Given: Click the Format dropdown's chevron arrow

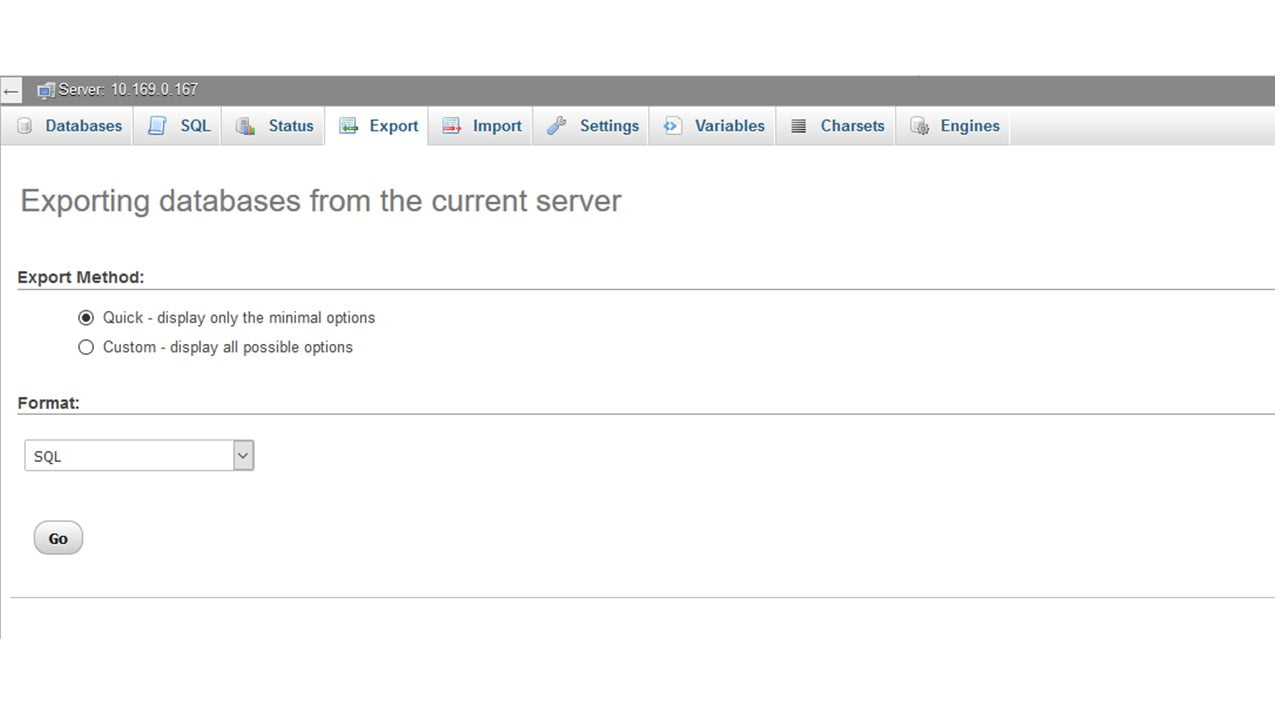Looking at the screenshot, I should point(243,456).
